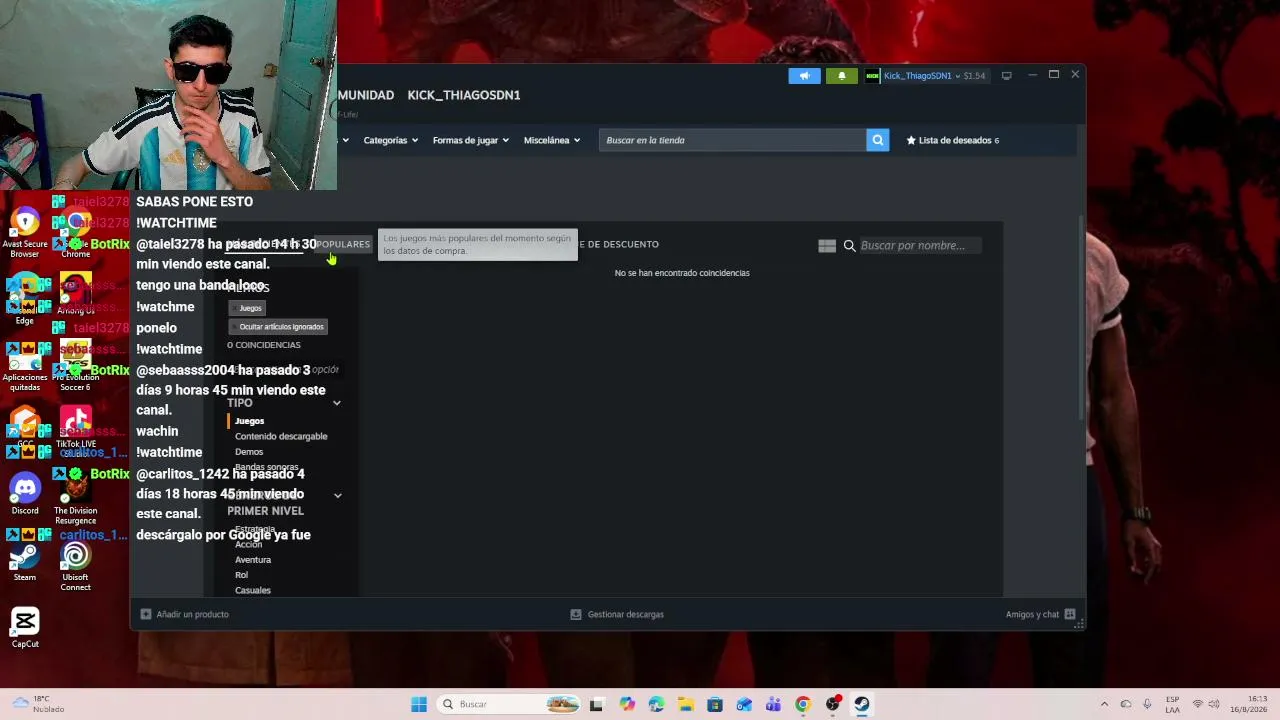Open Avast Secure Browser desktop shortcut
The width and height of the screenshot is (1280, 720).
click(x=25, y=234)
